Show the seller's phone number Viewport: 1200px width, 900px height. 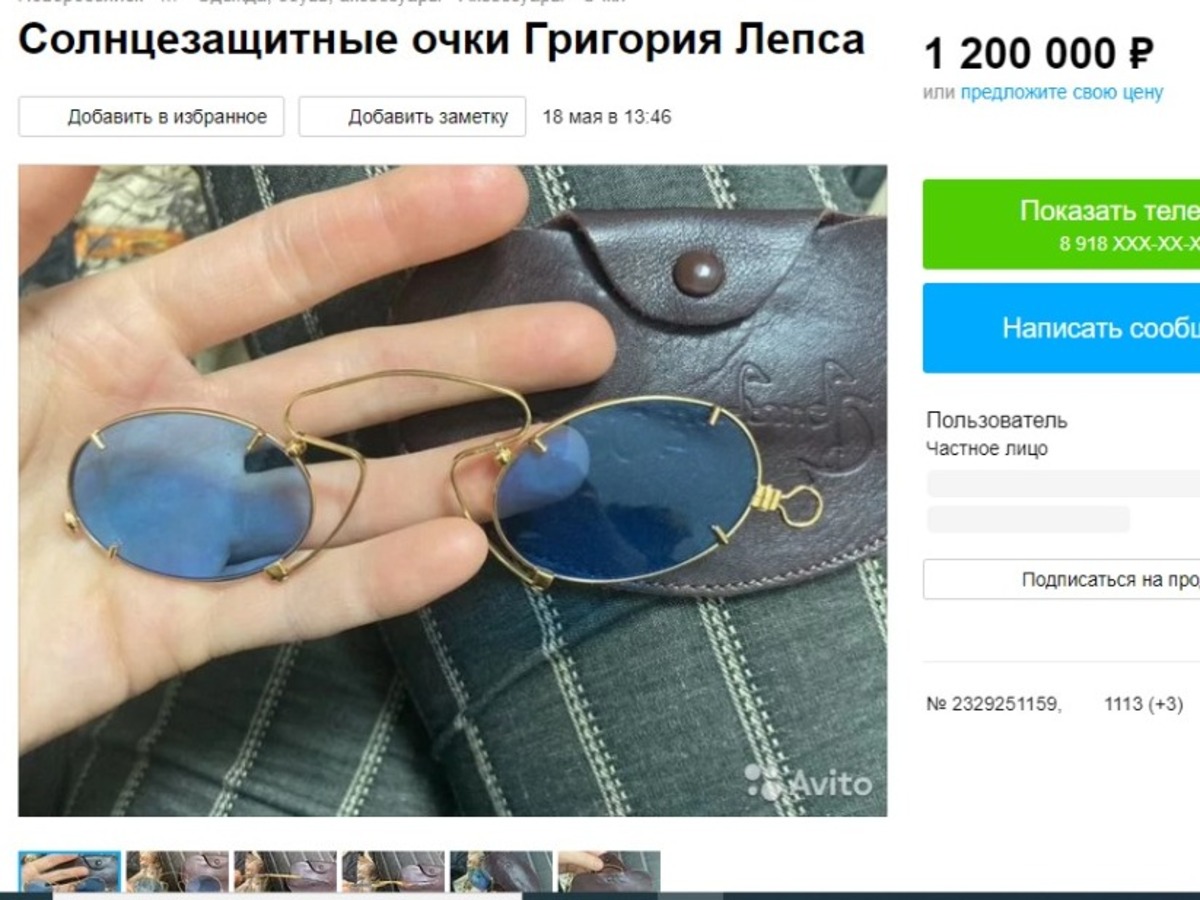(x=1061, y=224)
